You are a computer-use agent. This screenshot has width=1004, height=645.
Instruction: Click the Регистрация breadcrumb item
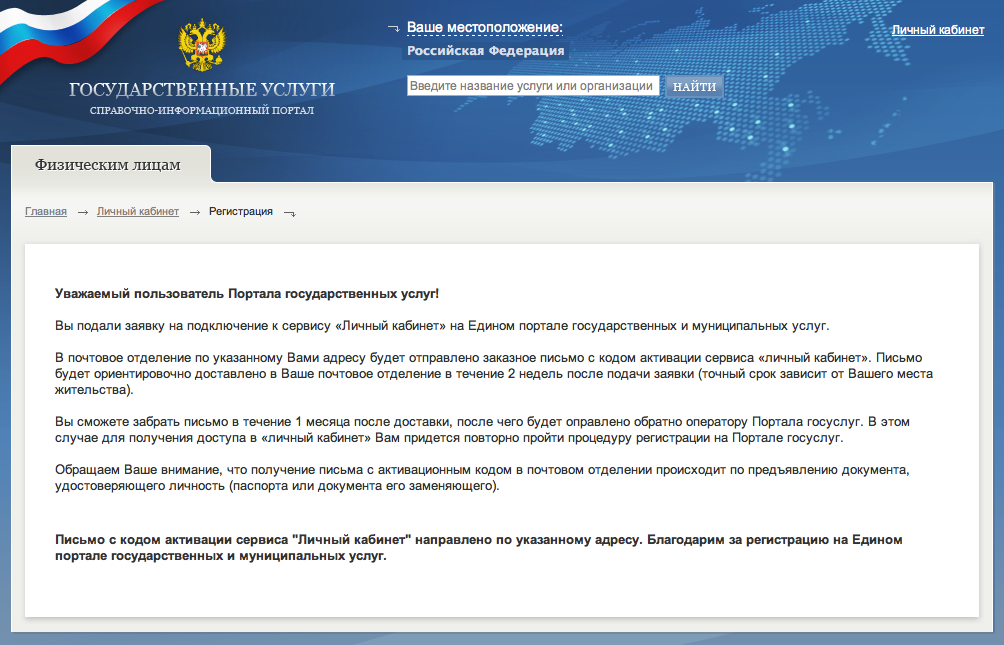241,211
